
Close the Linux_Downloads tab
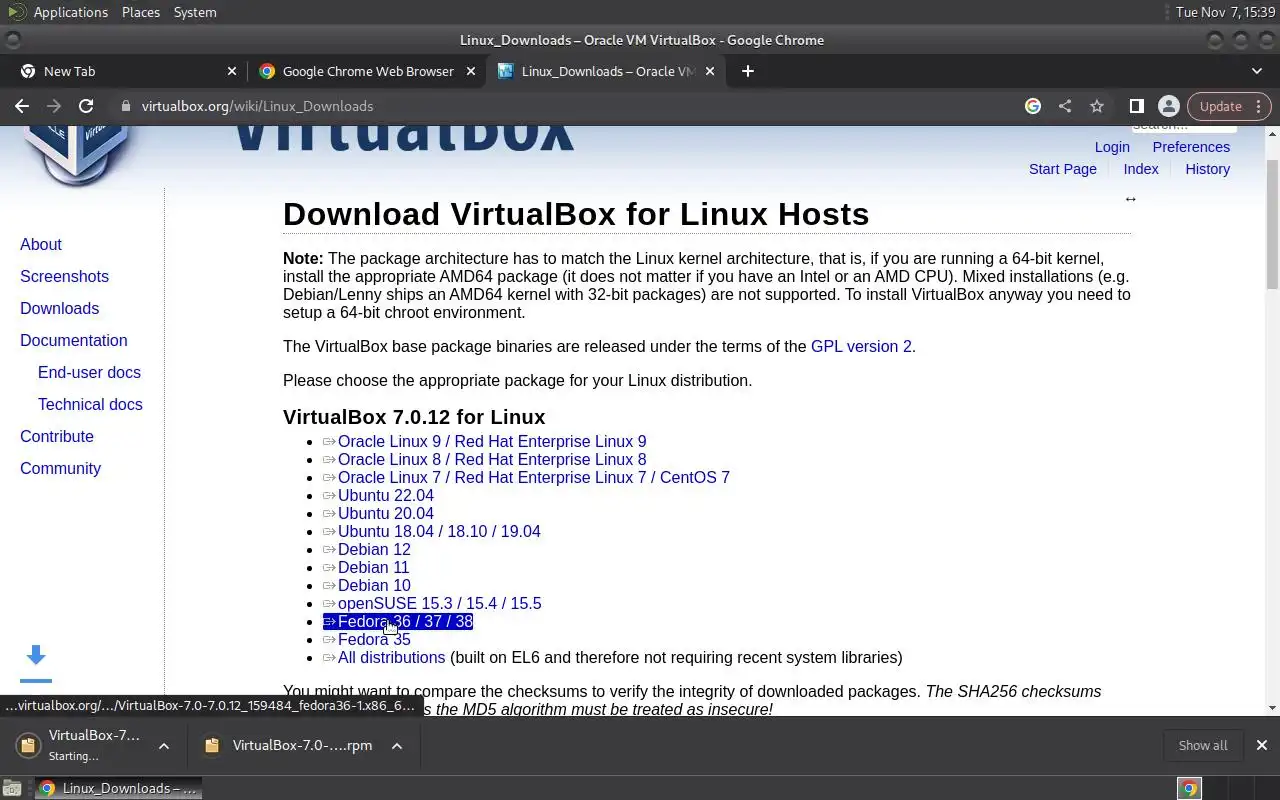pyautogui.click(x=711, y=71)
